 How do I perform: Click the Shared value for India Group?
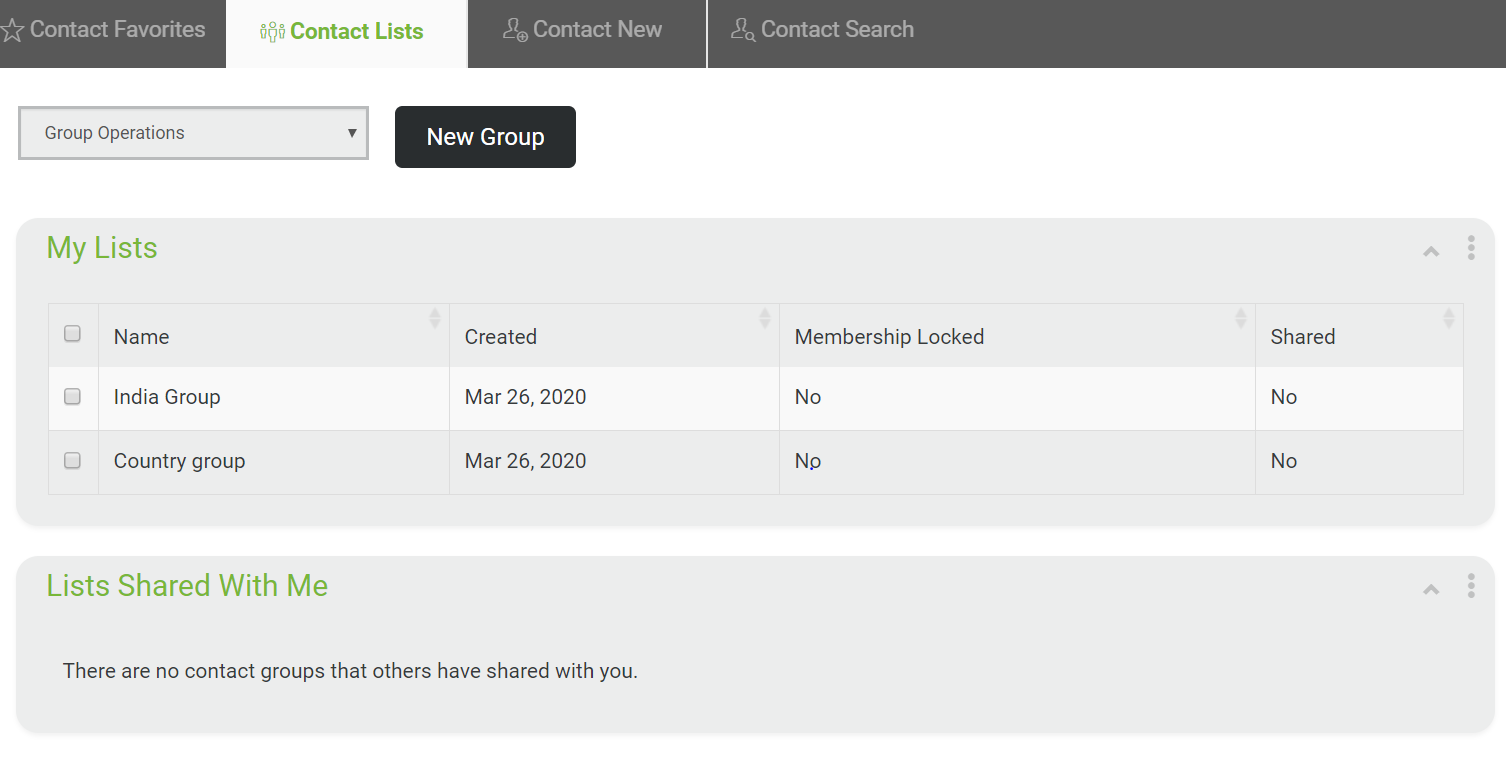[1284, 397]
